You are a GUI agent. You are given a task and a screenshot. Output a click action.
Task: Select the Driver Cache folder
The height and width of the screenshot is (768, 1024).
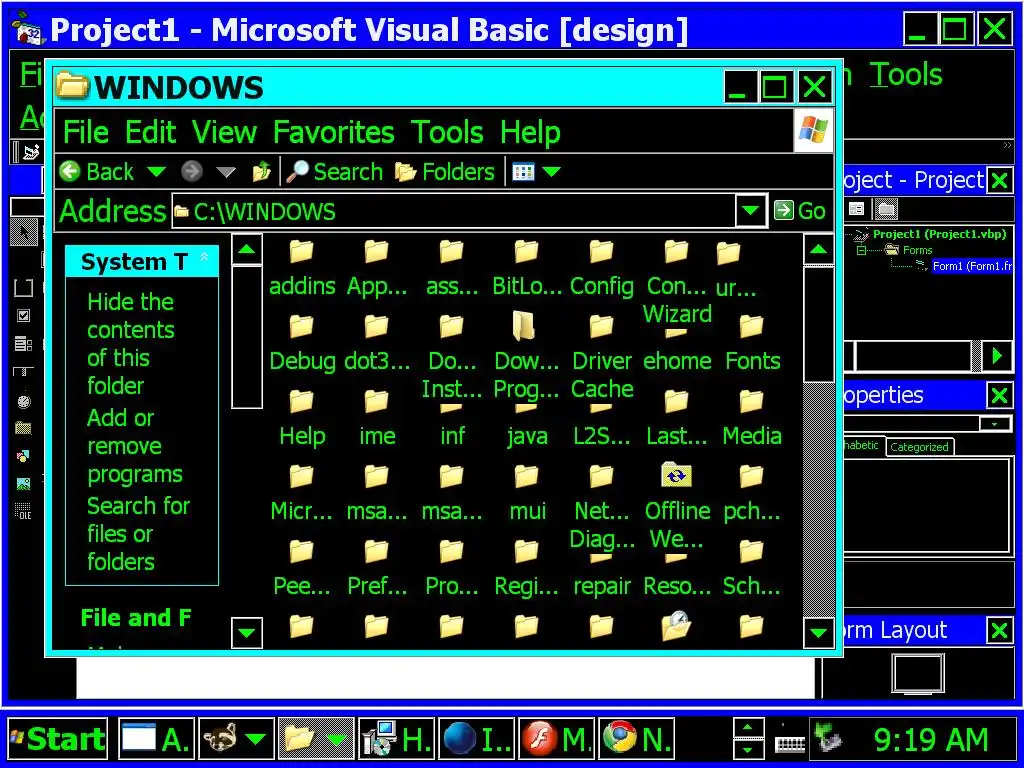pos(601,358)
